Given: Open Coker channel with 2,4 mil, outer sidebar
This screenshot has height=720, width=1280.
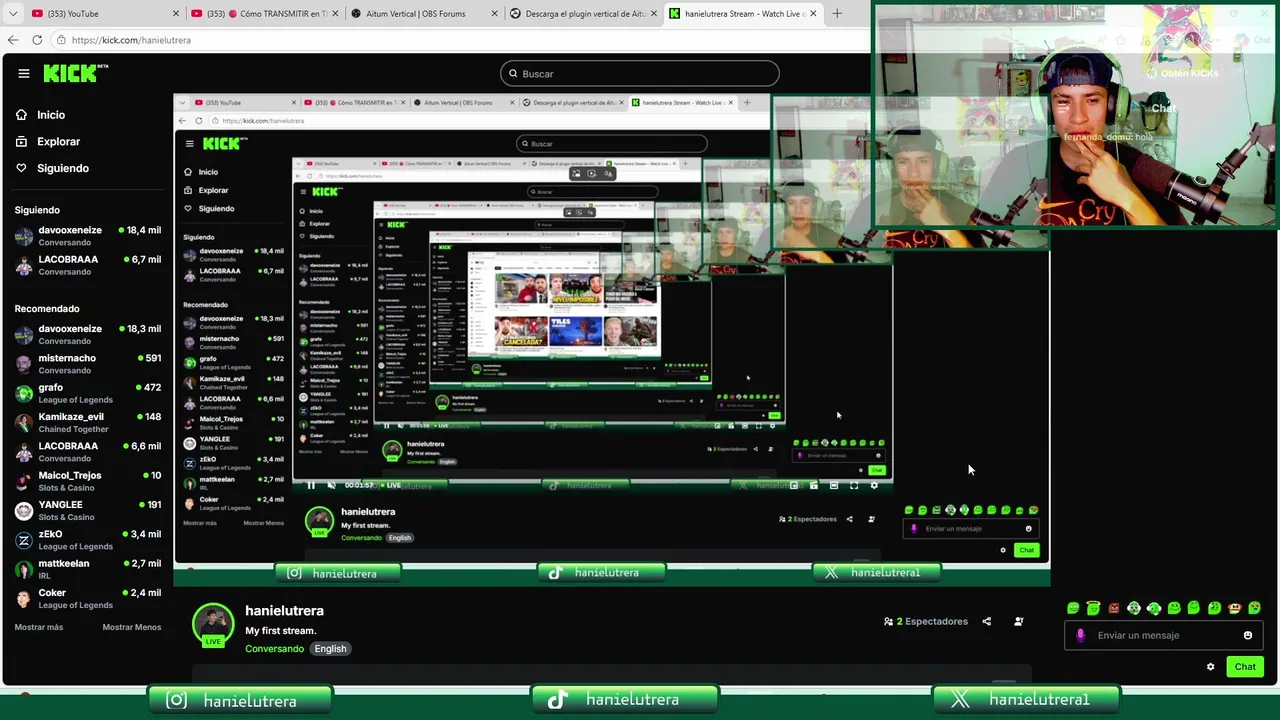Looking at the screenshot, I should (87, 598).
